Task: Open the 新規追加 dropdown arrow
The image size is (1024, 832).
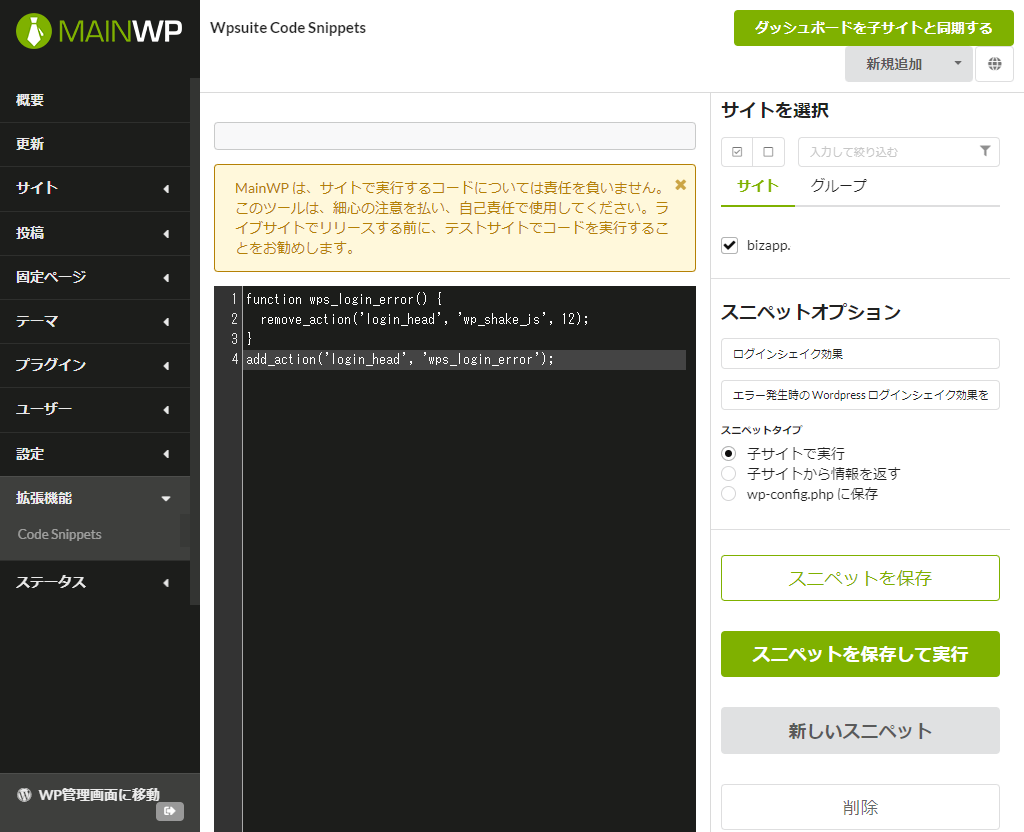Action: coord(957,64)
